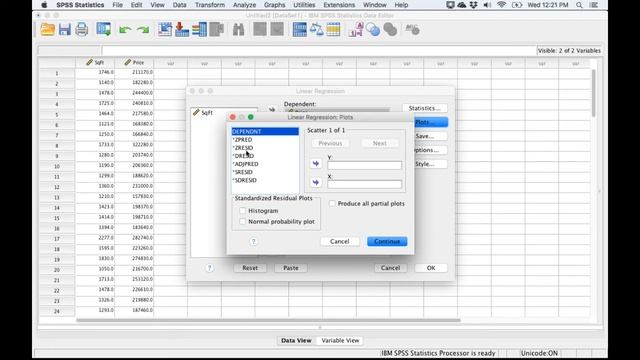This screenshot has height=360, width=640.
Task: Click data editor vertical scrollbar
Action: point(594,93)
